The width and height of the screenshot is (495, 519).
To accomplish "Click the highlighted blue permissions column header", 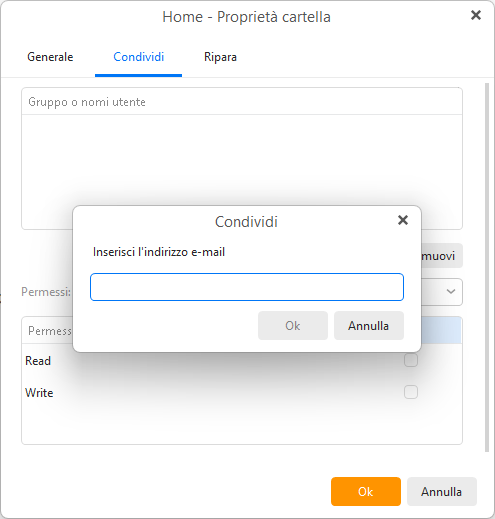I will (441, 330).
